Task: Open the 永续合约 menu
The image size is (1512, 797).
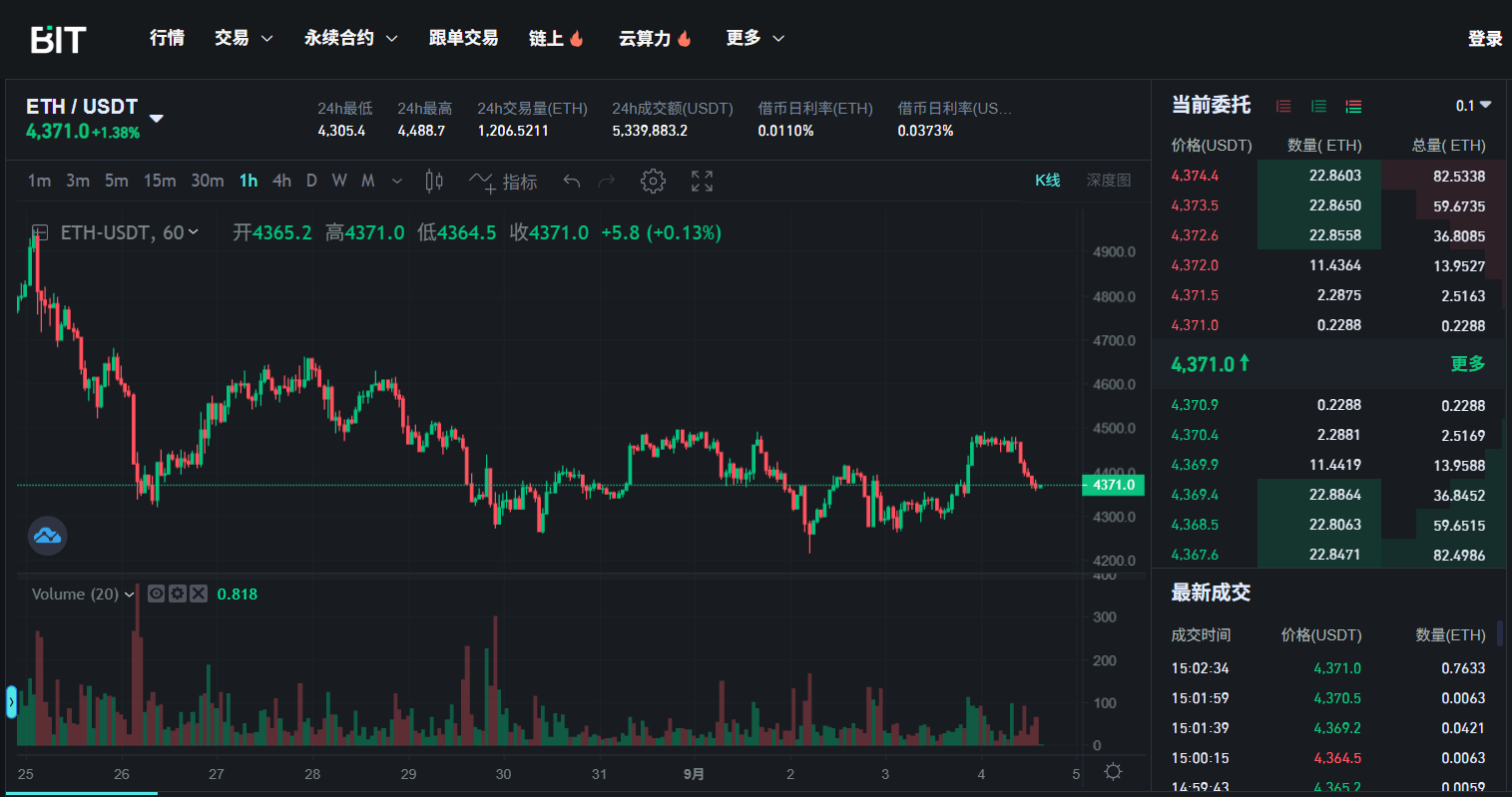Action: point(350,38)
